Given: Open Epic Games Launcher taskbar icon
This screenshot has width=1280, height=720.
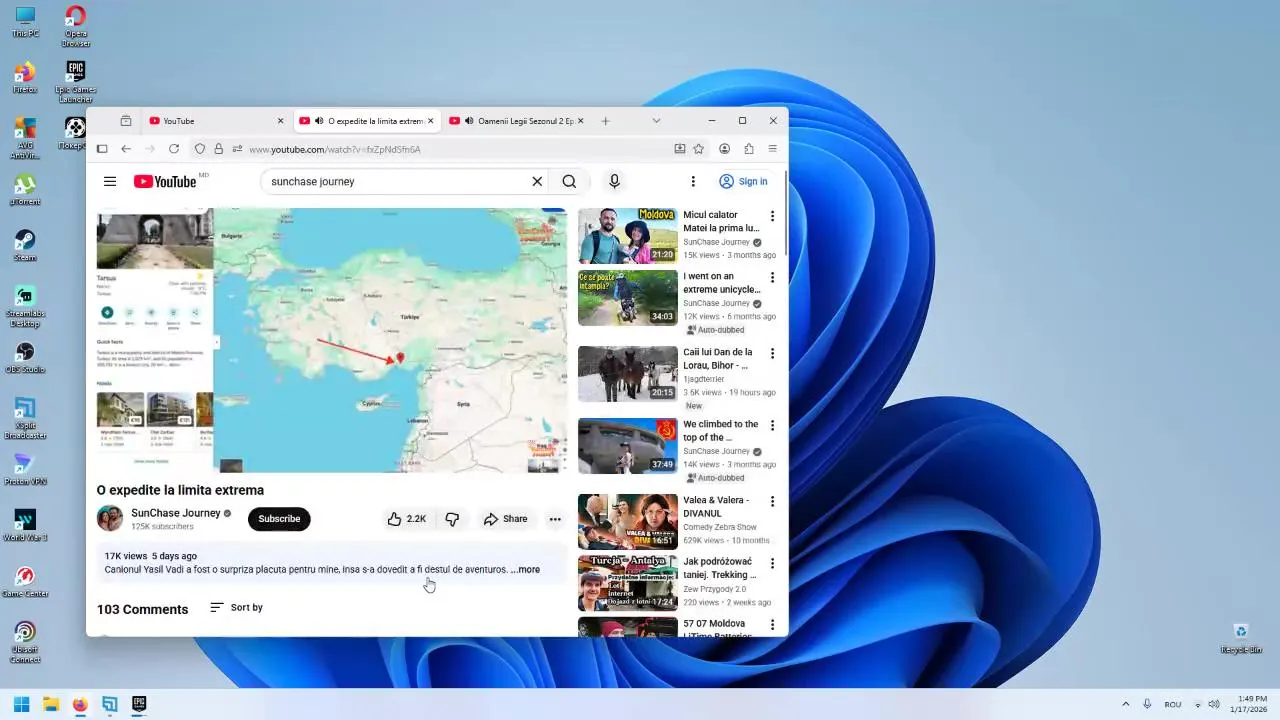Looking at the screenshot, I should click(139, 704).
